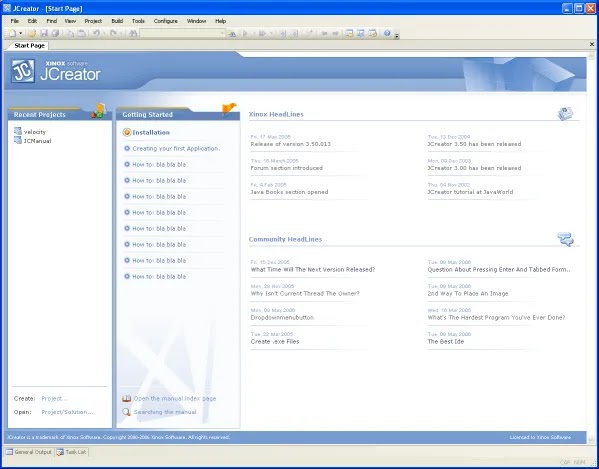This screenshot has width=599, height=469.
Task: Open 2nd Way To Place An Image post
Action: pyautogui.click(x=468, y=294)
